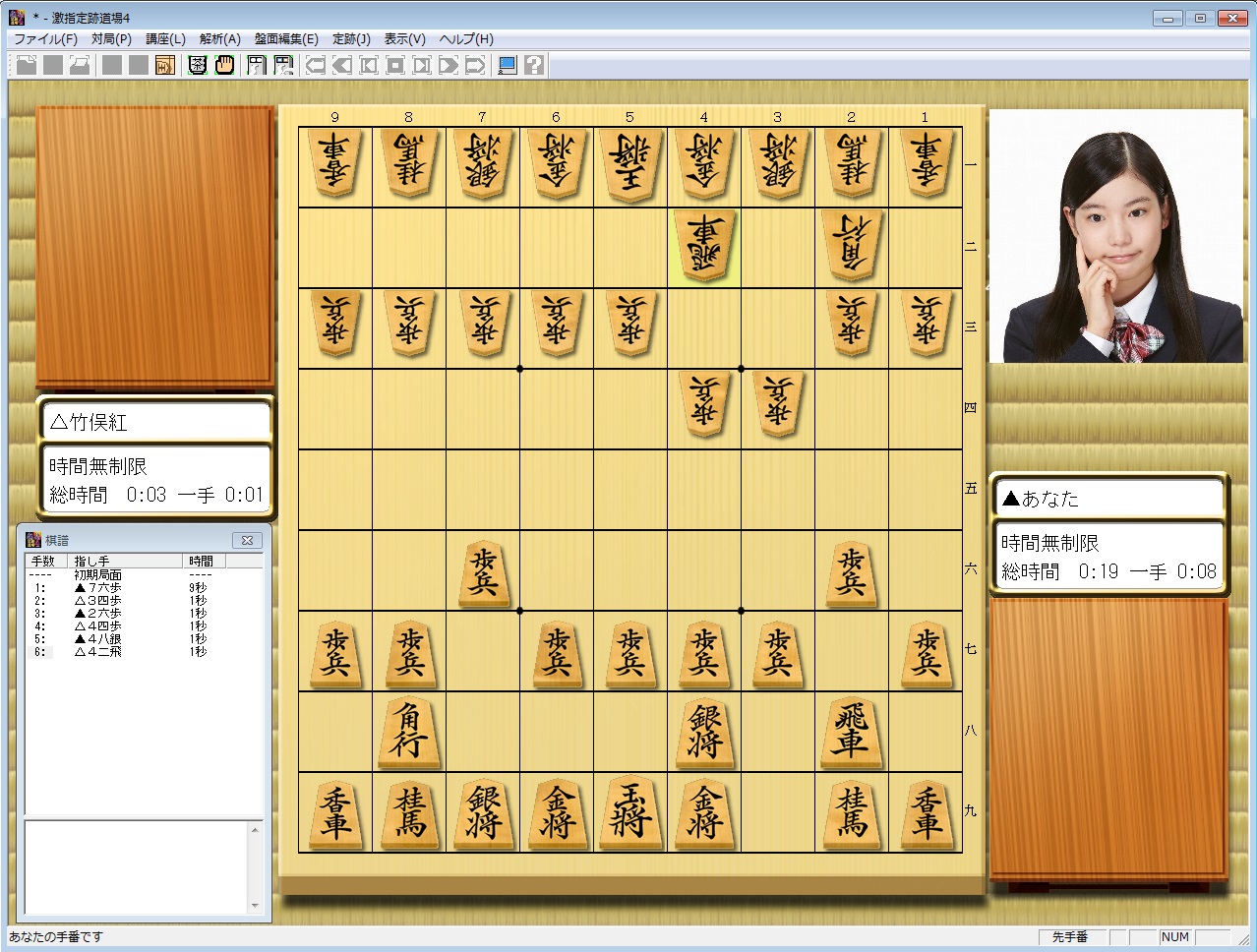The width and height of the screenshot is (1257, 952).
Task: Click the comment box scrollbar down arrow
Action: pos(255,906)
